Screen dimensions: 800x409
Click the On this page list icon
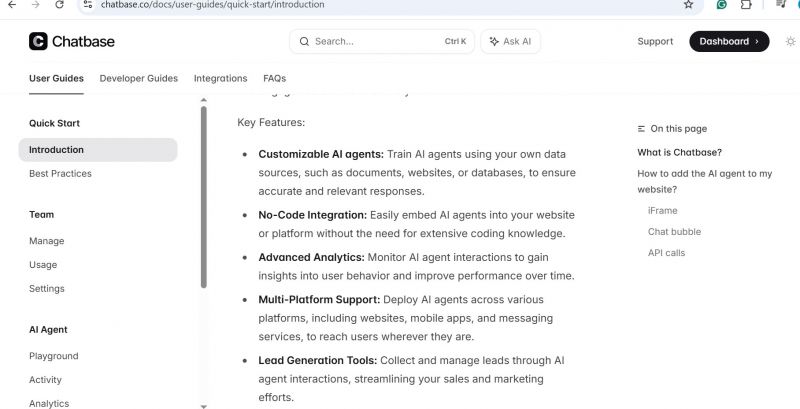tap(641, 129)
